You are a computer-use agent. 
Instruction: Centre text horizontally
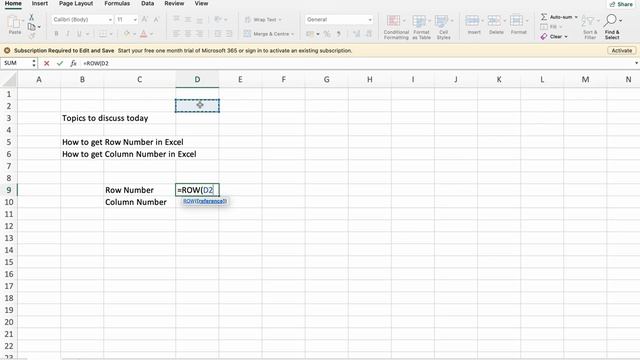(188, 34)
